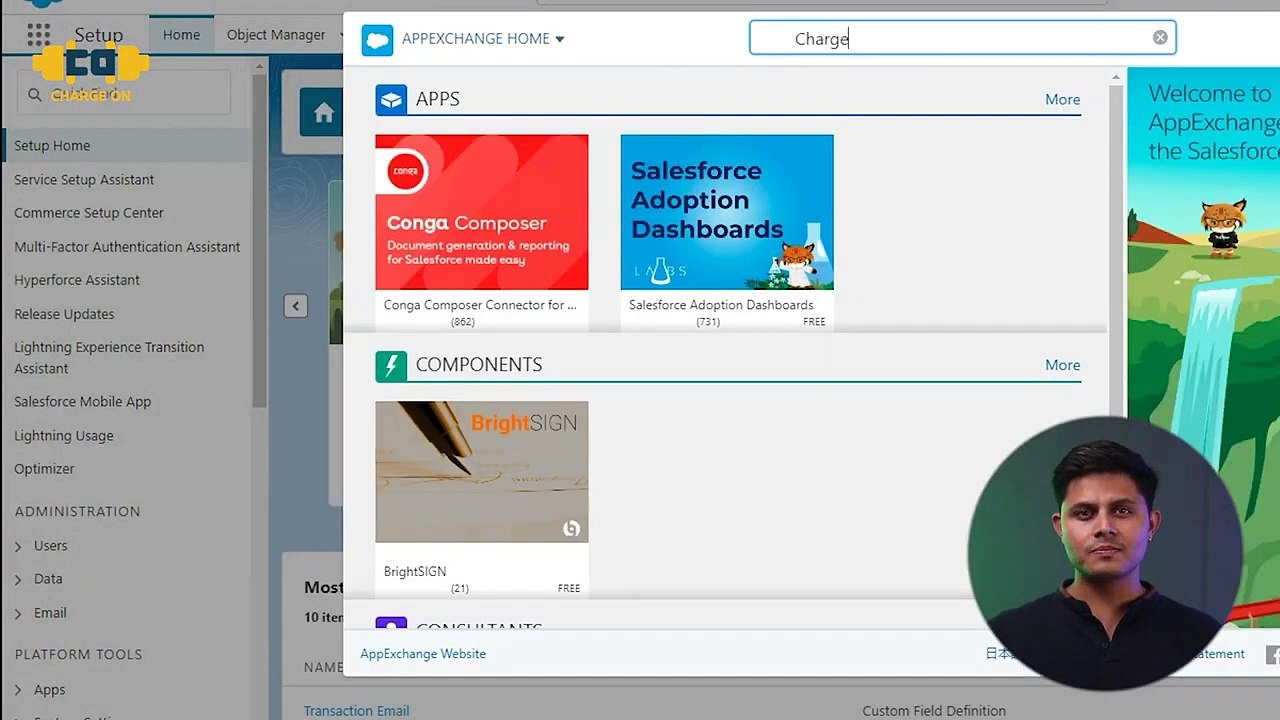Open Multi-Factor Authentication Assistant

point(127,247)
